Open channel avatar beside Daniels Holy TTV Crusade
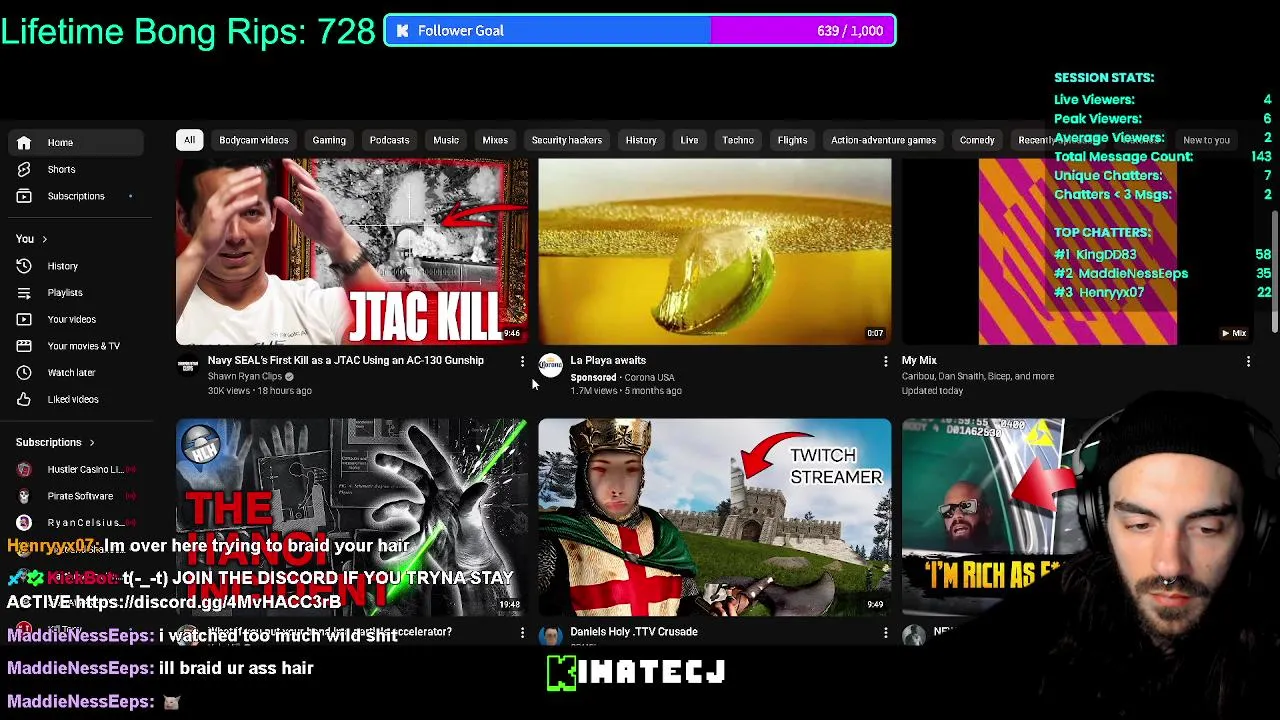Image resolution: width=1280 pixels, height=720 pixels. coord(551,636)
